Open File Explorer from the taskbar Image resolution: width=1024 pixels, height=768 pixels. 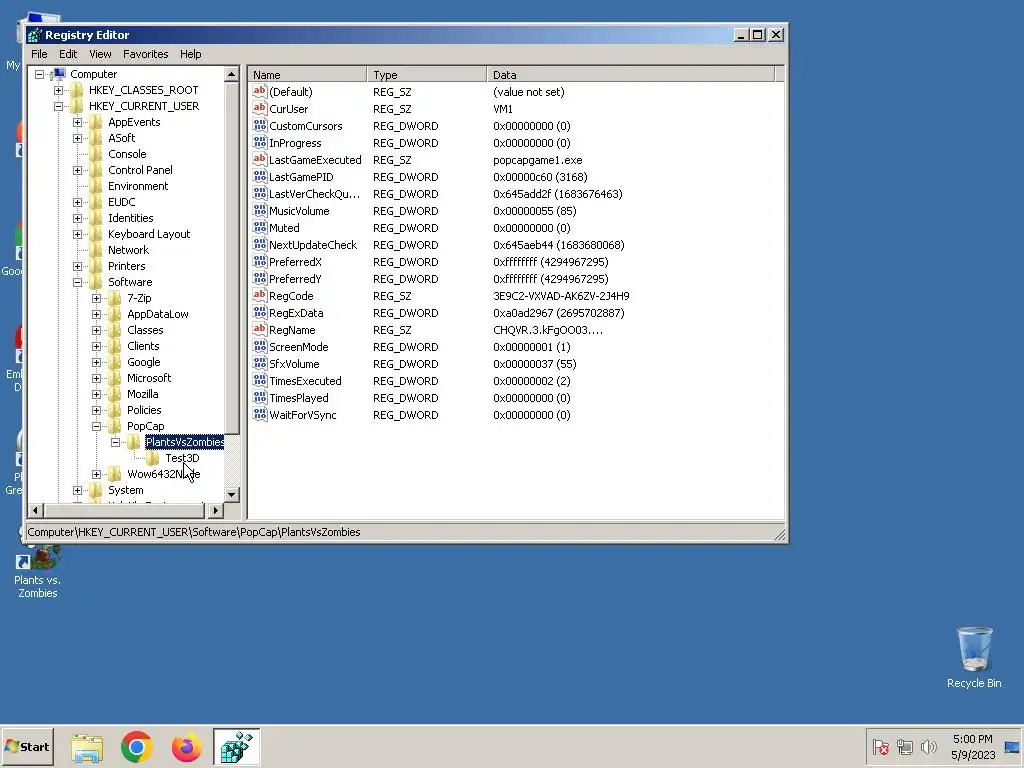click(87, 748)
